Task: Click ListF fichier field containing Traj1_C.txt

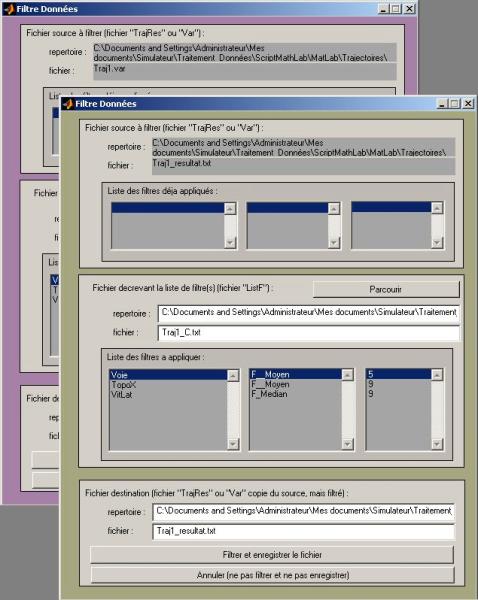Action: point(308,333)
